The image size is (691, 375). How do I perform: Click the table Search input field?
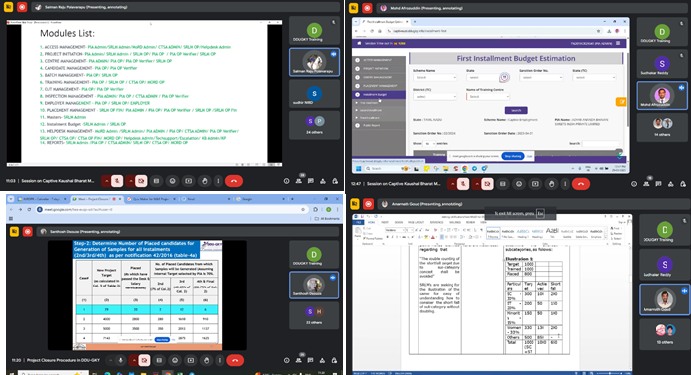601,144
